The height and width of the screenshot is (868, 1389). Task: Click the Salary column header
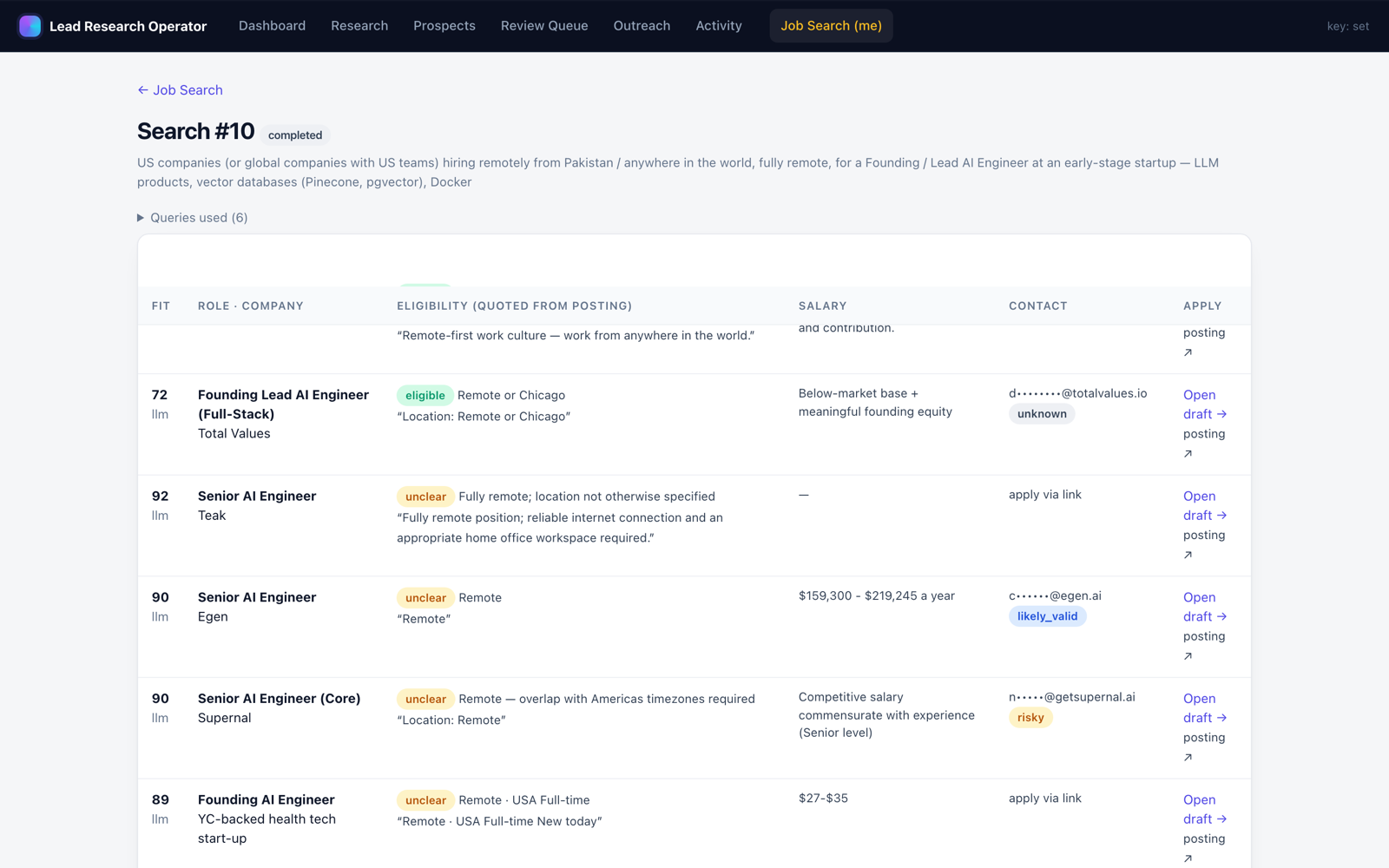tap(822, 306)
